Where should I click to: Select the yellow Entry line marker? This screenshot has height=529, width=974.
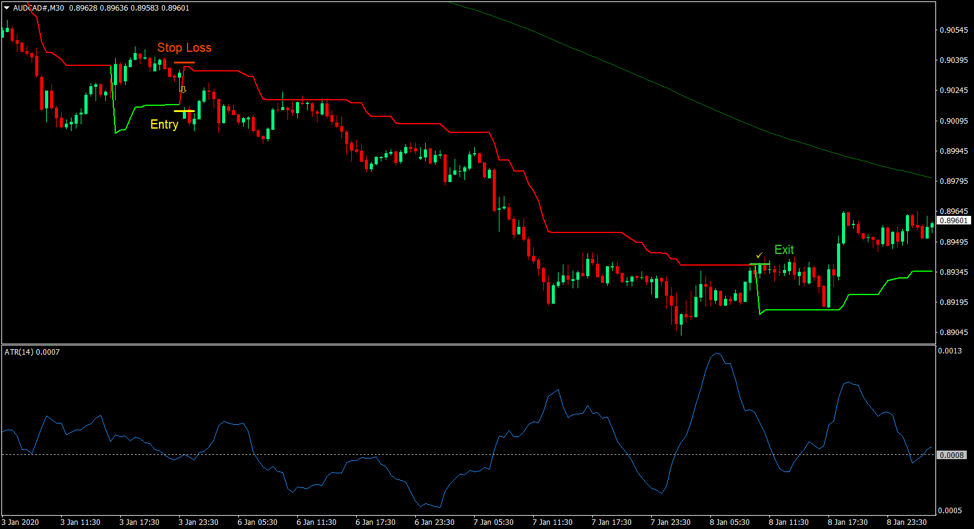point(184,111)
